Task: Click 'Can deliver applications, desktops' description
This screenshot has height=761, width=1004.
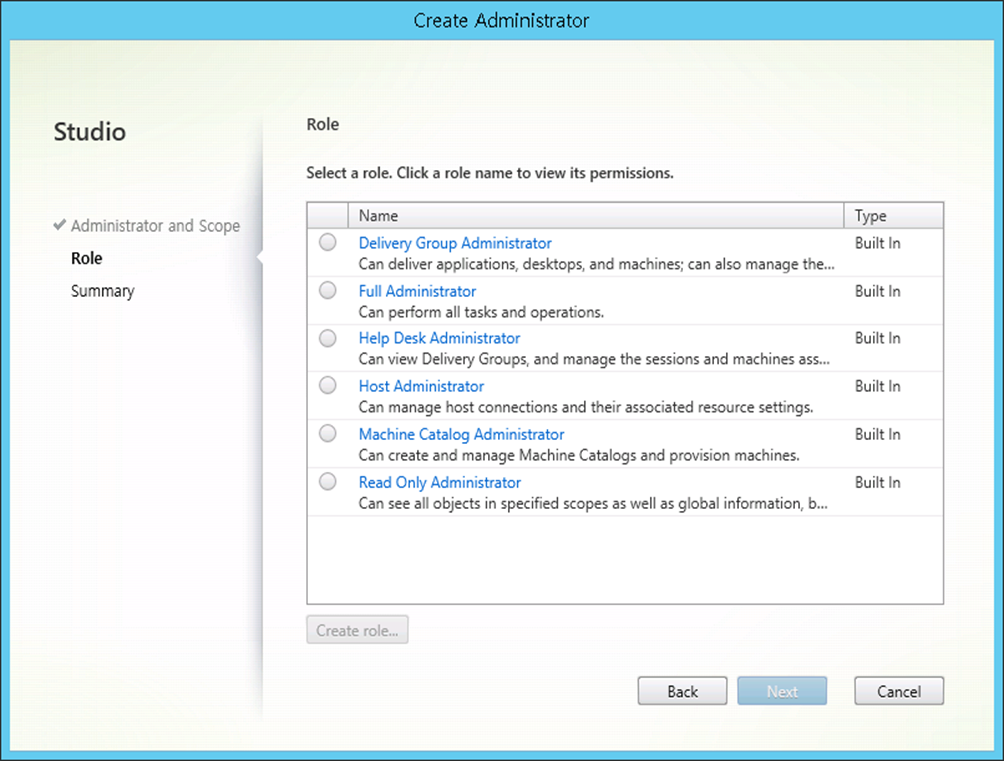Action: [x=596, y=265]
